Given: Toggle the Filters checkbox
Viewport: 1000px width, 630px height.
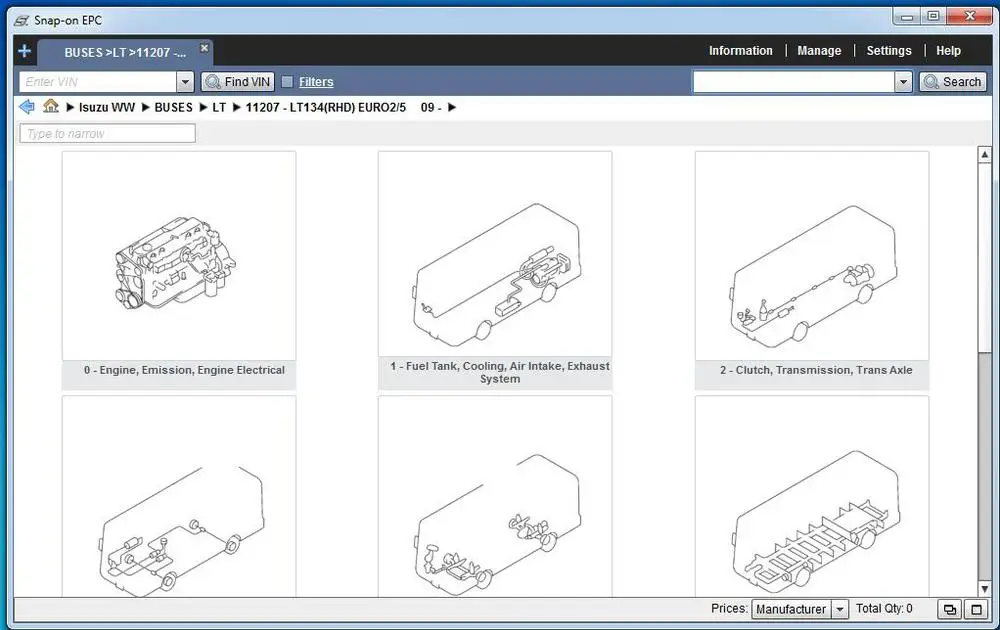Looking at the screenshot, I should coord(288,82).
